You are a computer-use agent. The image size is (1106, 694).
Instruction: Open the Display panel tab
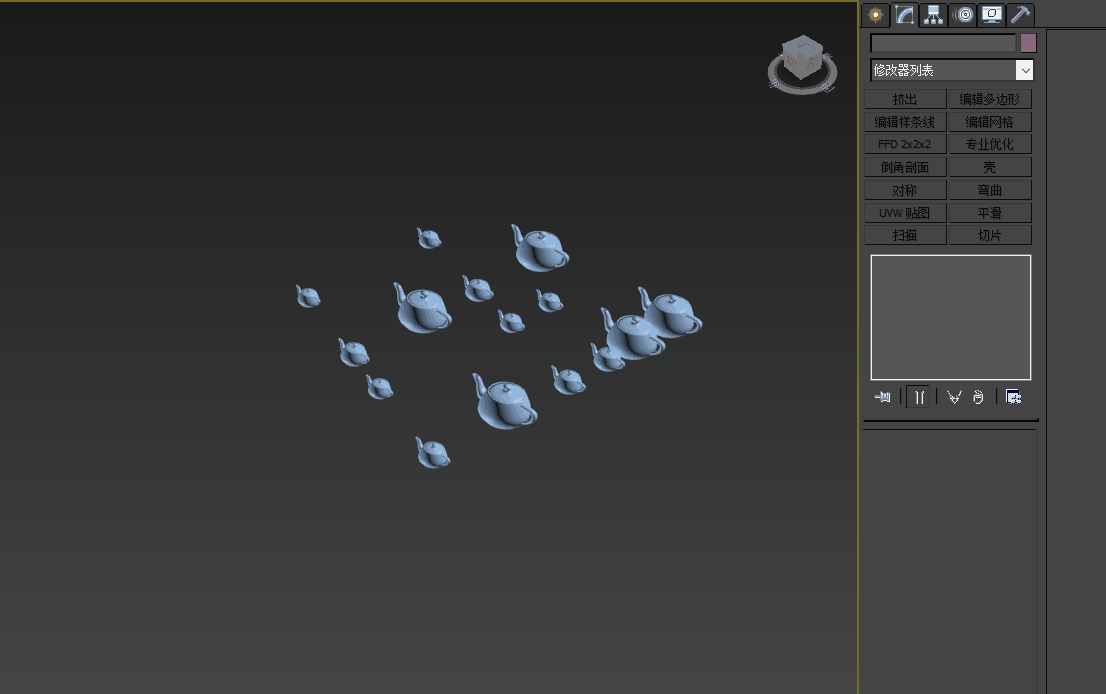click(992, 15)
